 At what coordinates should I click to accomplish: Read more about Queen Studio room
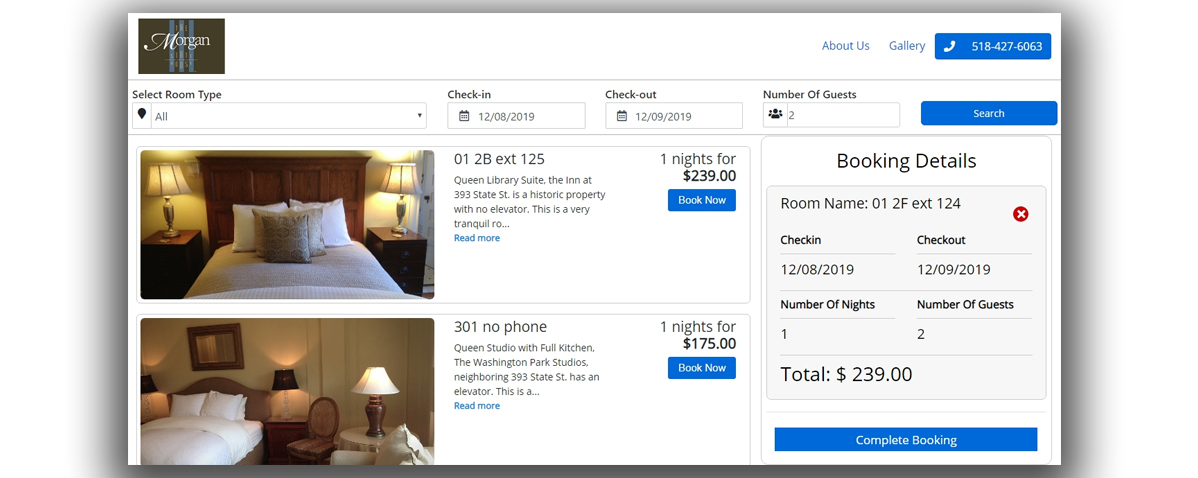click(476, 406)
